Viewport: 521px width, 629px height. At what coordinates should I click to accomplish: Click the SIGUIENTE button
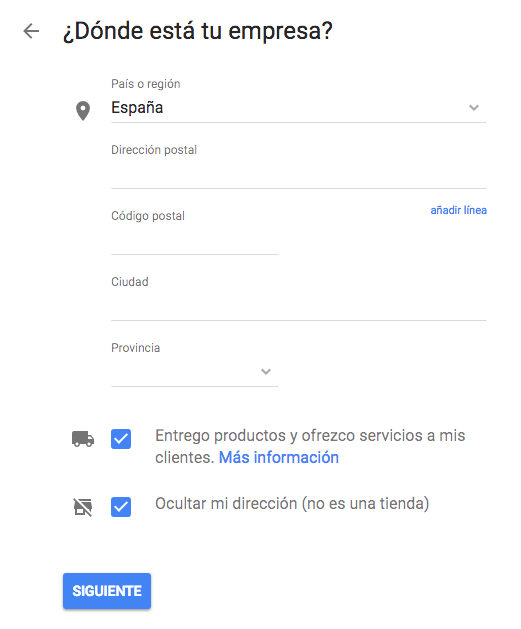[107, 591]
